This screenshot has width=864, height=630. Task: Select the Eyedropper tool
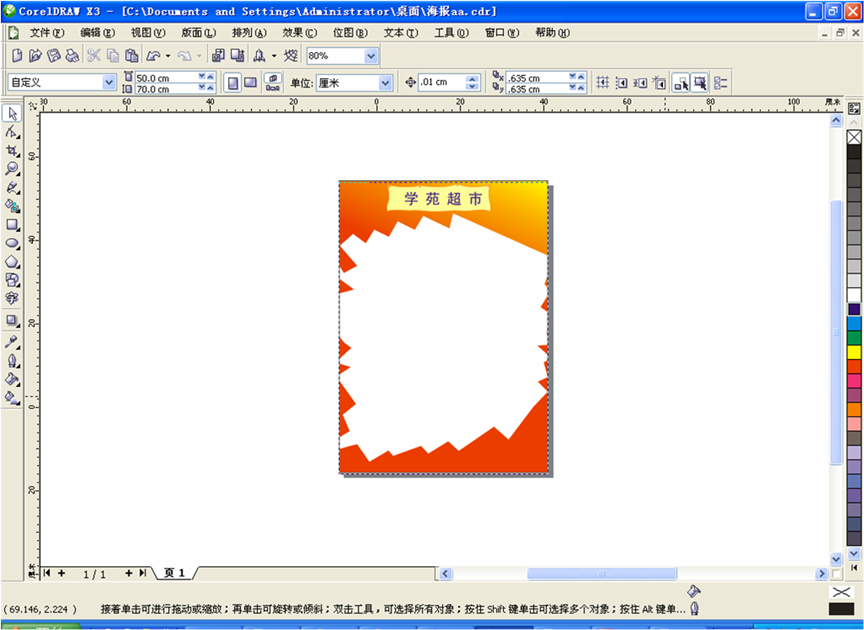(12, 342)
